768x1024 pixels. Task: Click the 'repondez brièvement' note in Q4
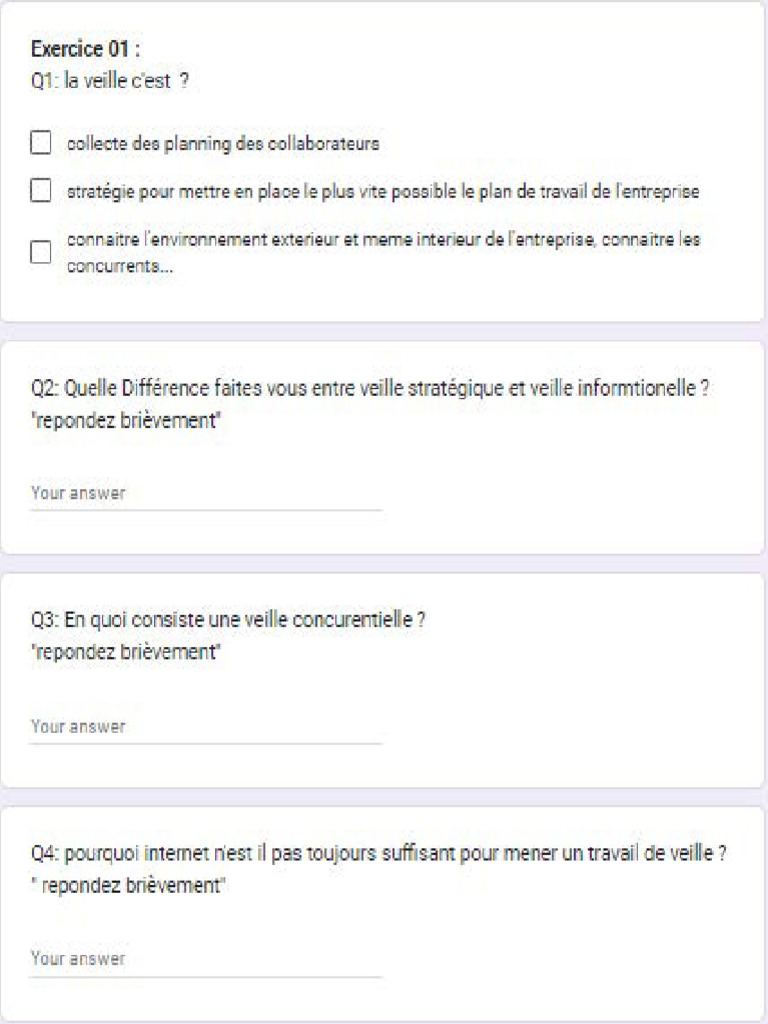[130, 885]
